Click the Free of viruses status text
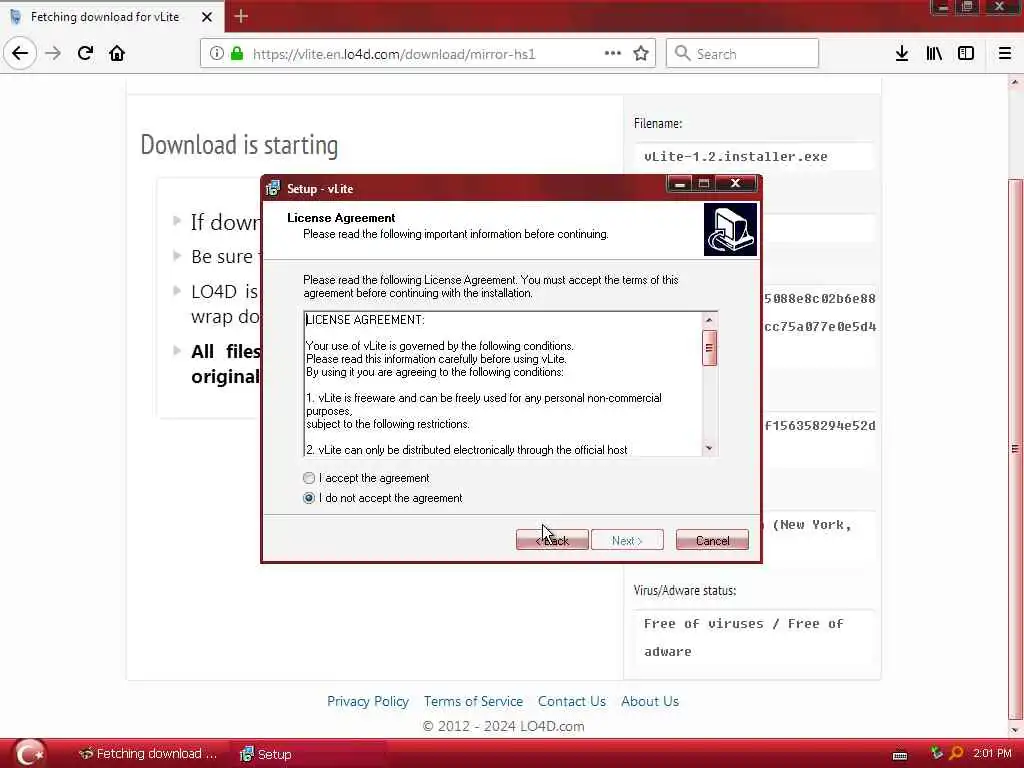 tap(744, 637)
